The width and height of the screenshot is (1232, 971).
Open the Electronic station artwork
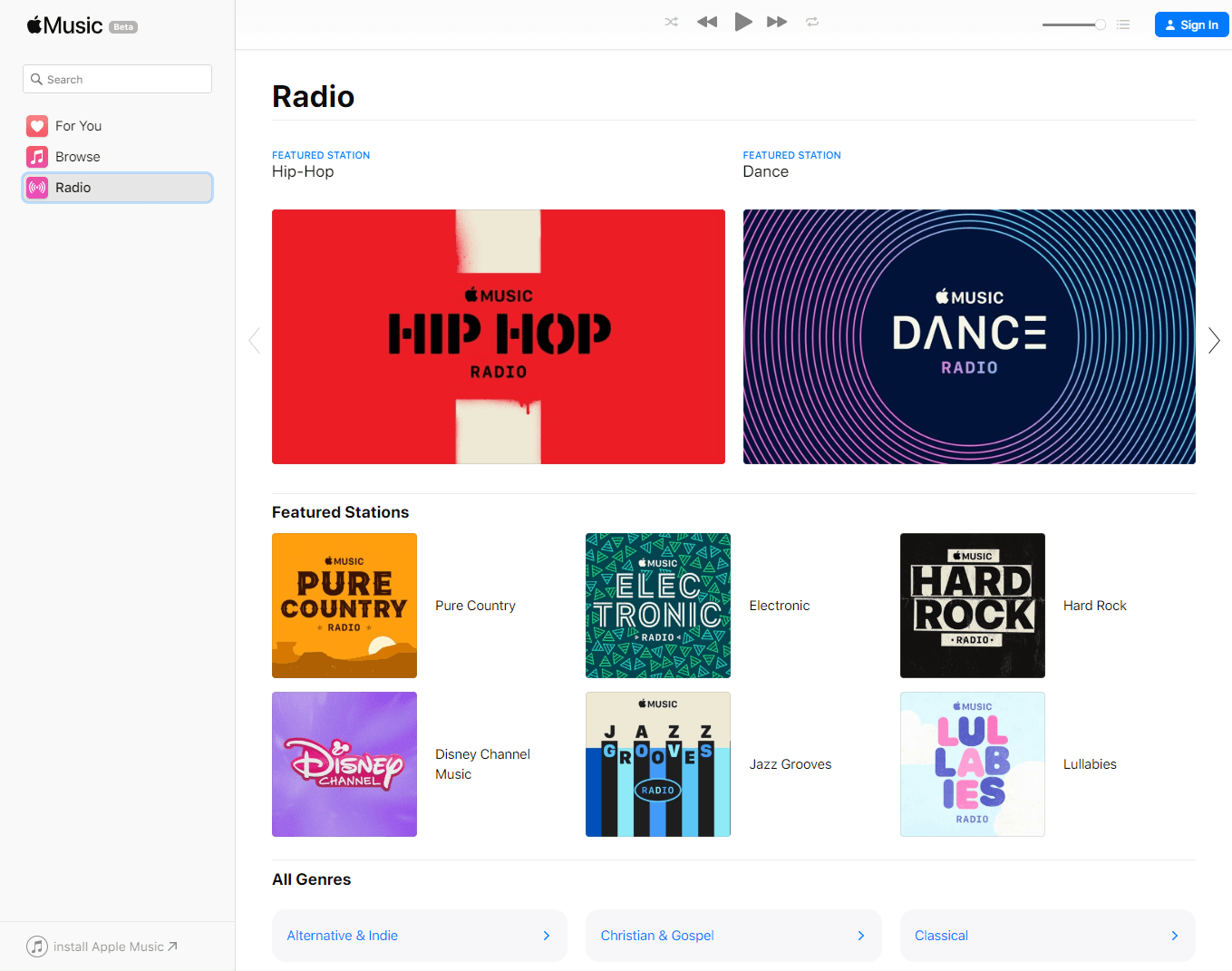point(658,606)
